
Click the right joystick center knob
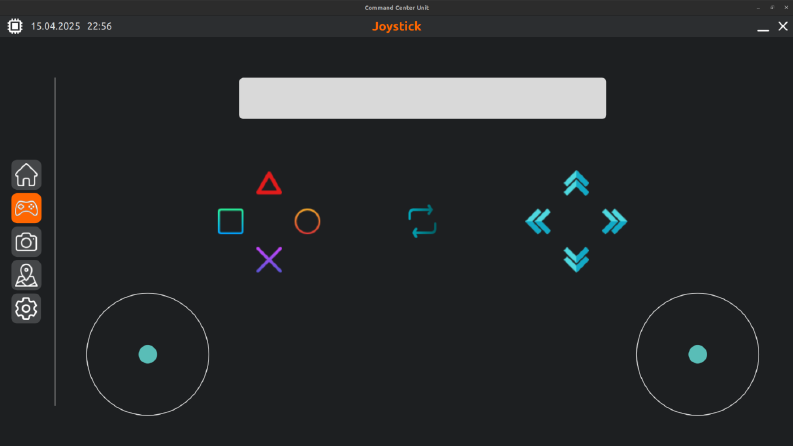click(697, 354)
